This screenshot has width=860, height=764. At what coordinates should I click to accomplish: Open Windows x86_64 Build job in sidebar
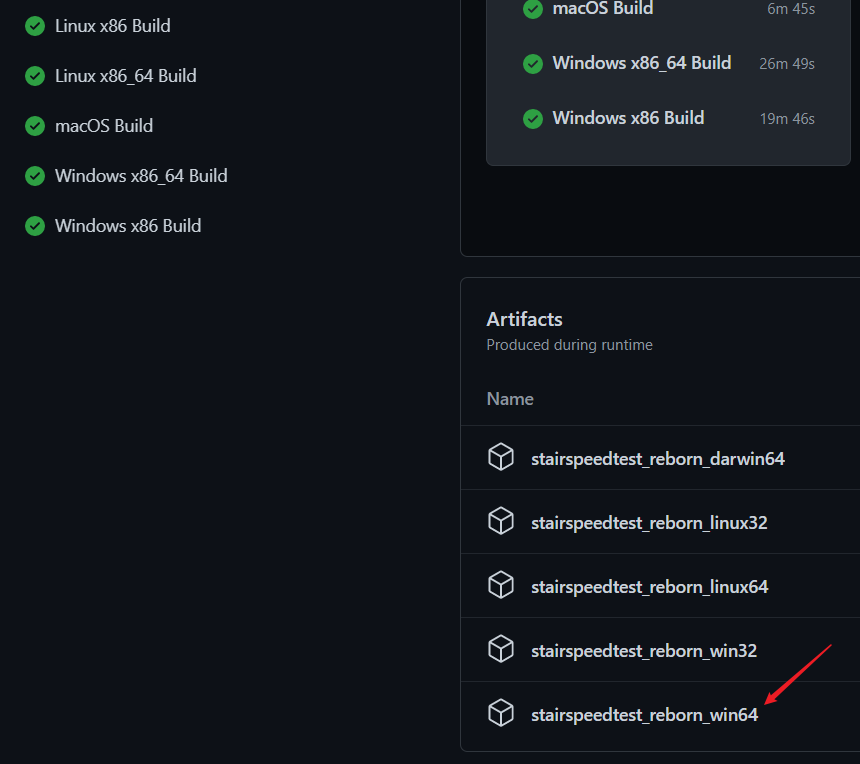point(141,176)
